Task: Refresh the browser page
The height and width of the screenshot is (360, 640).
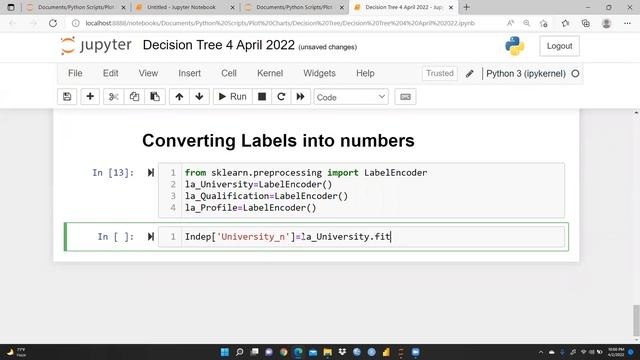Action: [53, 23]
